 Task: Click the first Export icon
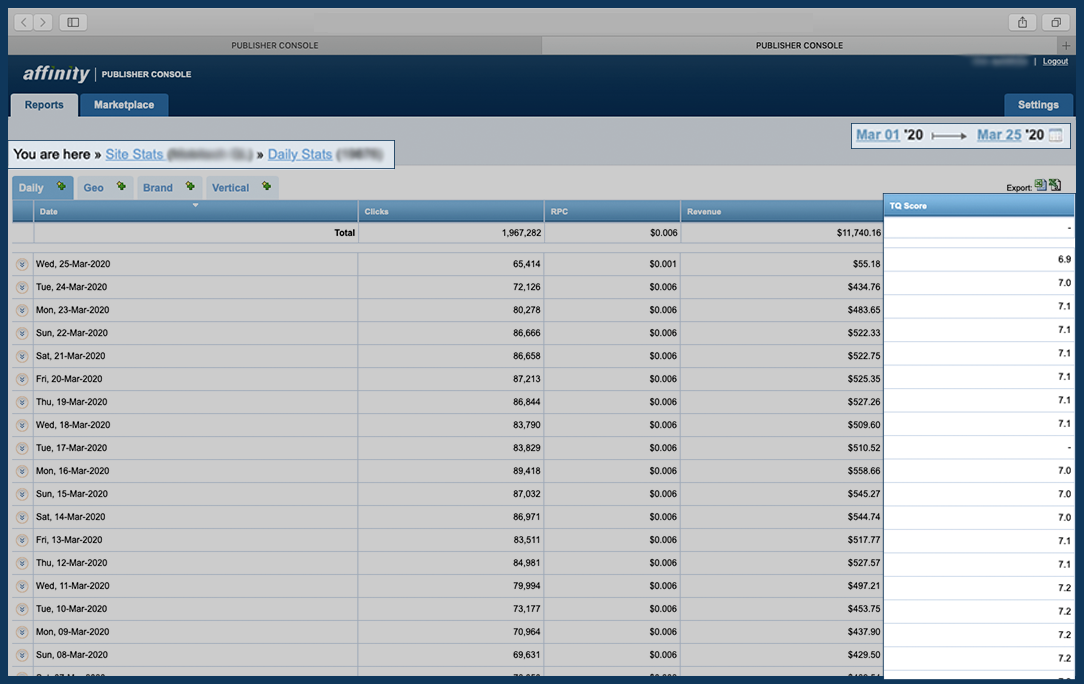(1040, 185)
